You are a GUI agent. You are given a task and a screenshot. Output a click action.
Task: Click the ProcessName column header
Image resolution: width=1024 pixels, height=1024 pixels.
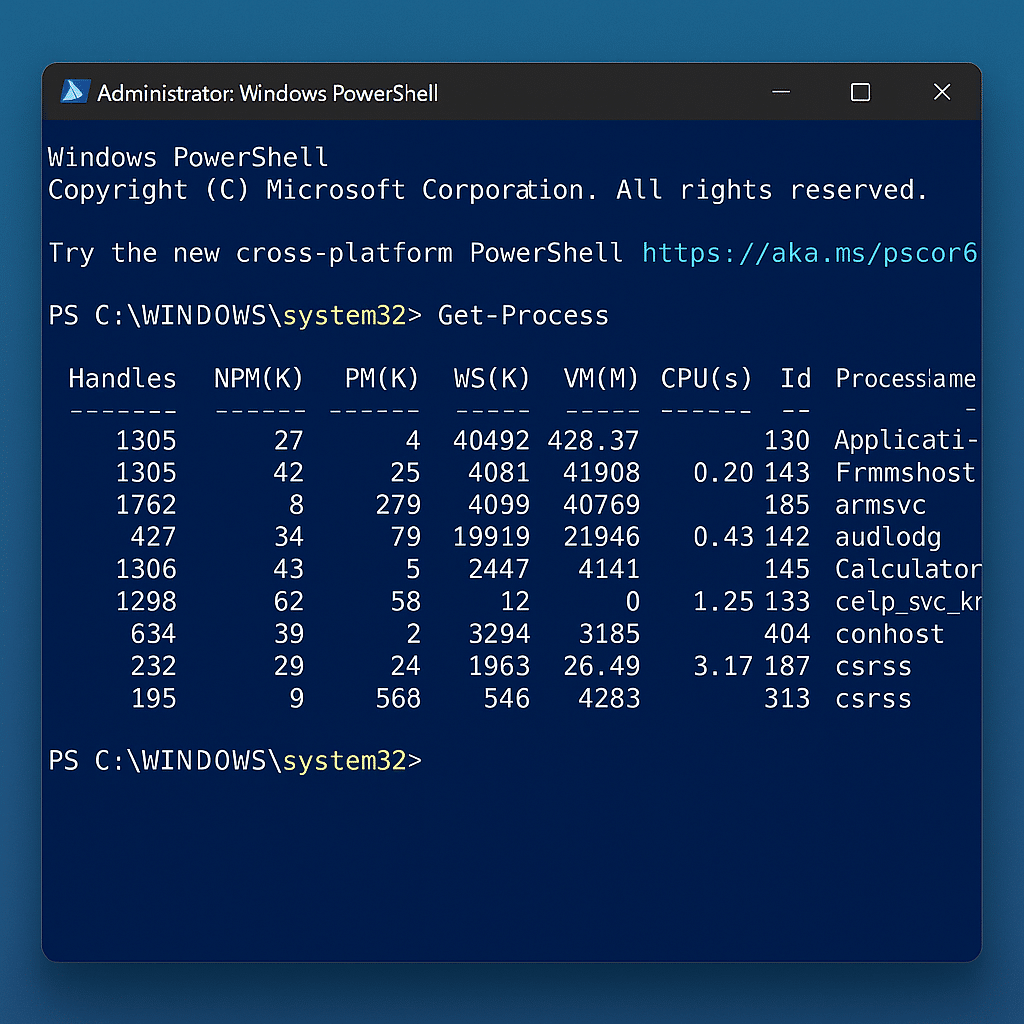[x=906, y=379]
